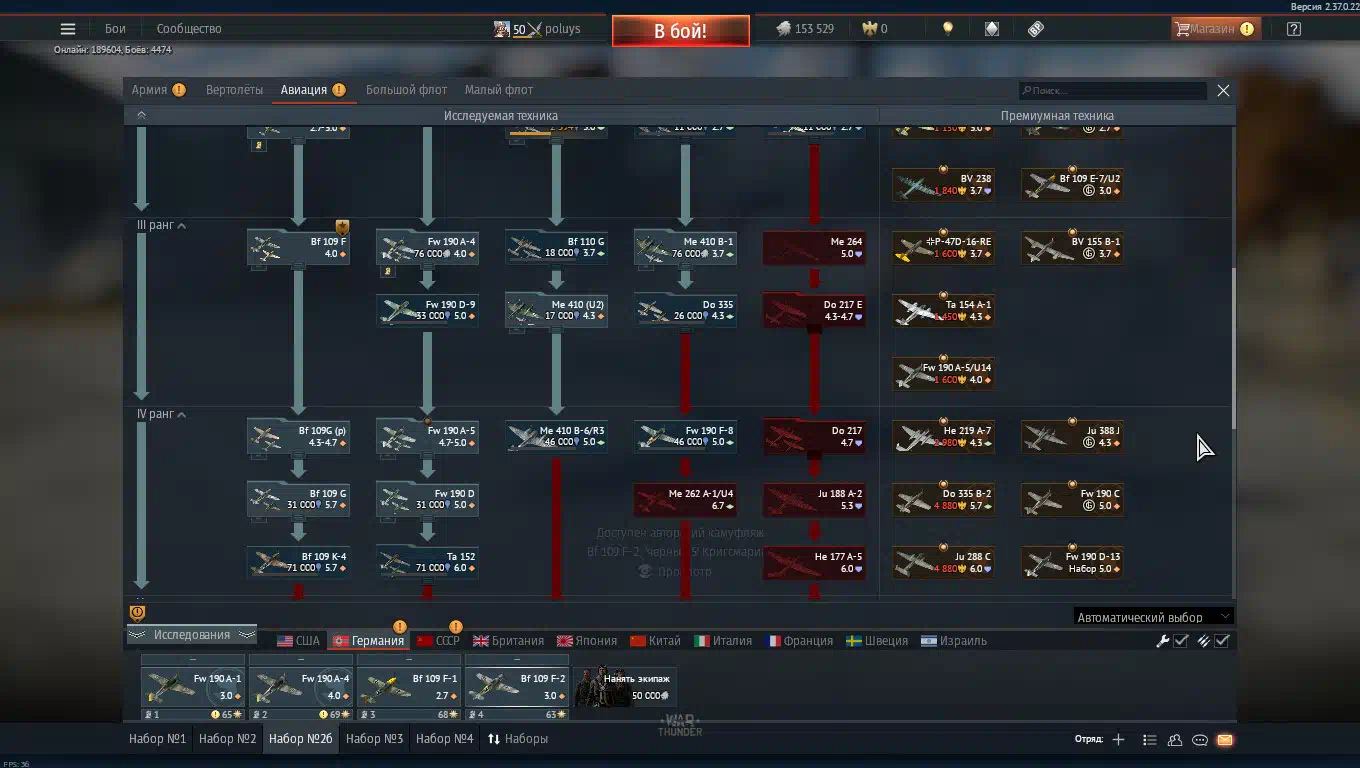This screenshot has height=768, width=1360.
Task: Switch to preset Набор №3
Action: point(374,739)
